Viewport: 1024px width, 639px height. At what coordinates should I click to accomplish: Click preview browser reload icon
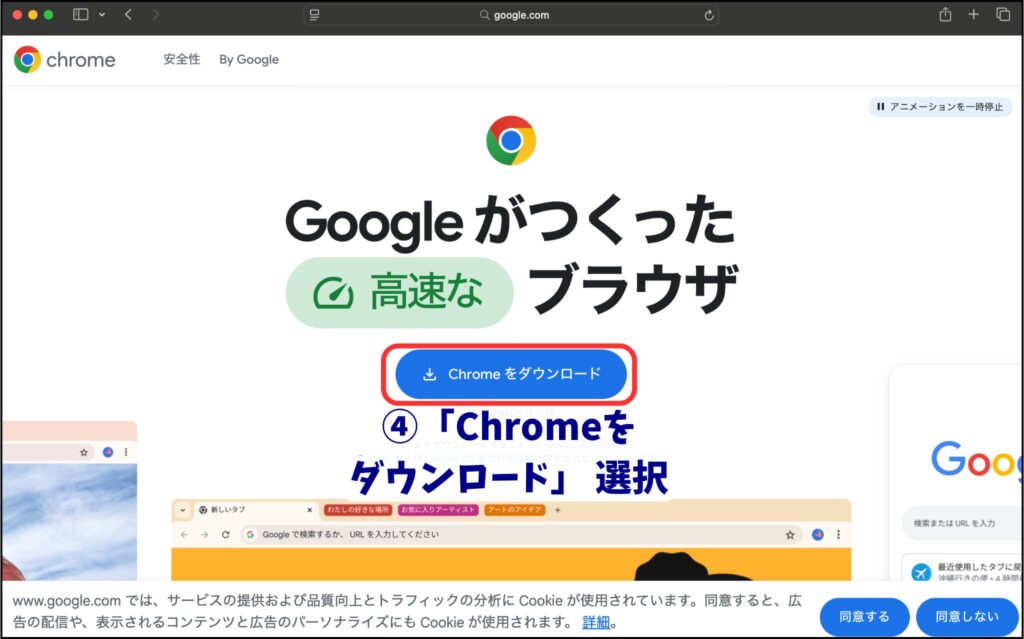pyautogui.click(x=225, y=534)
